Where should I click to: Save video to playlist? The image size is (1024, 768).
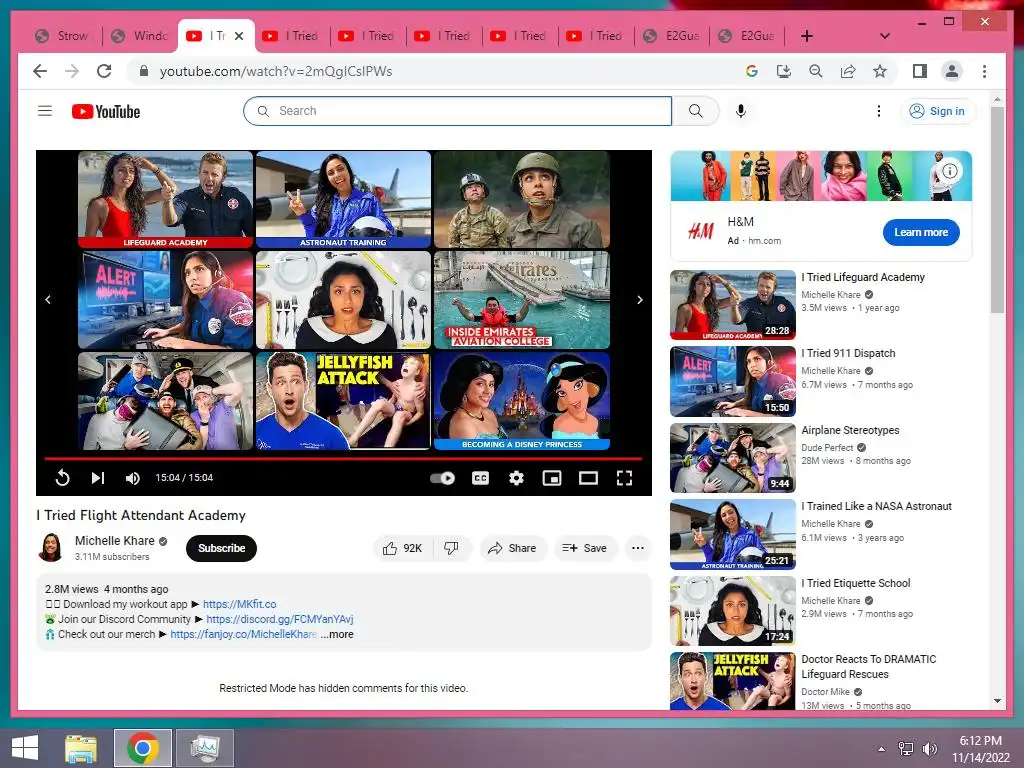coord(585,548)
